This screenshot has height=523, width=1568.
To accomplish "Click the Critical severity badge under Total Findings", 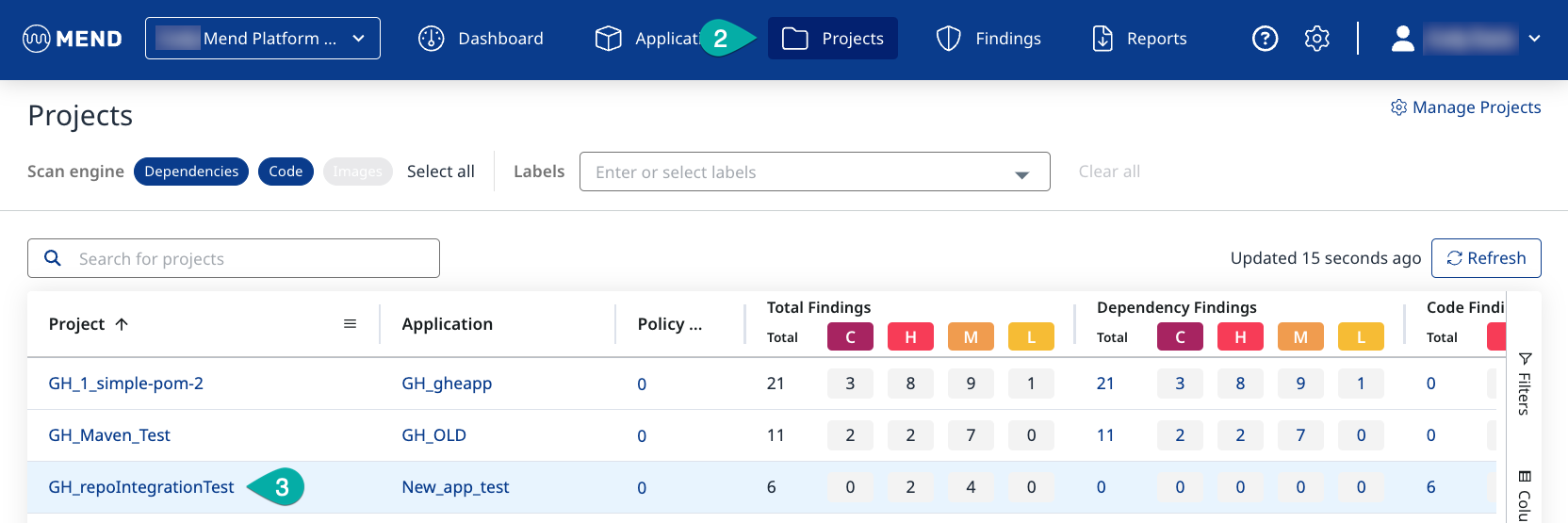I will (850, 337).
